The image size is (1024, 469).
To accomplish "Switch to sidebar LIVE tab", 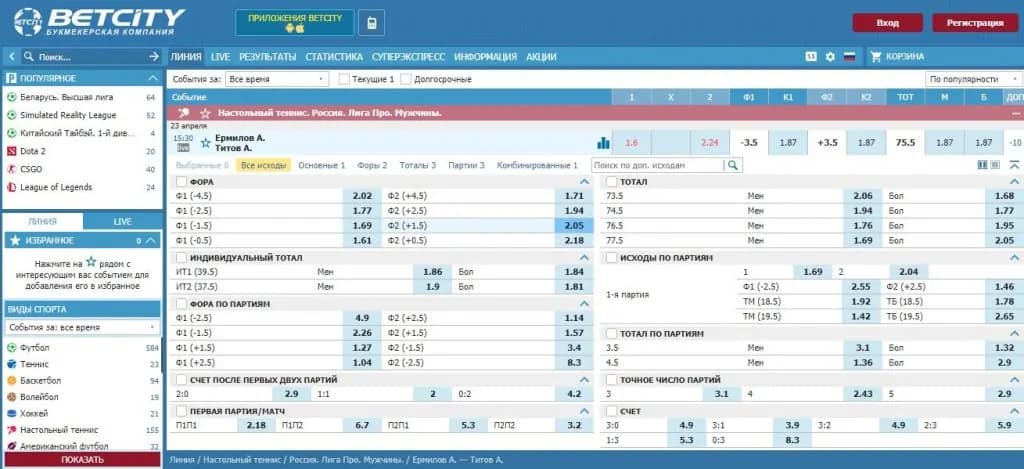I will (122, 221).
